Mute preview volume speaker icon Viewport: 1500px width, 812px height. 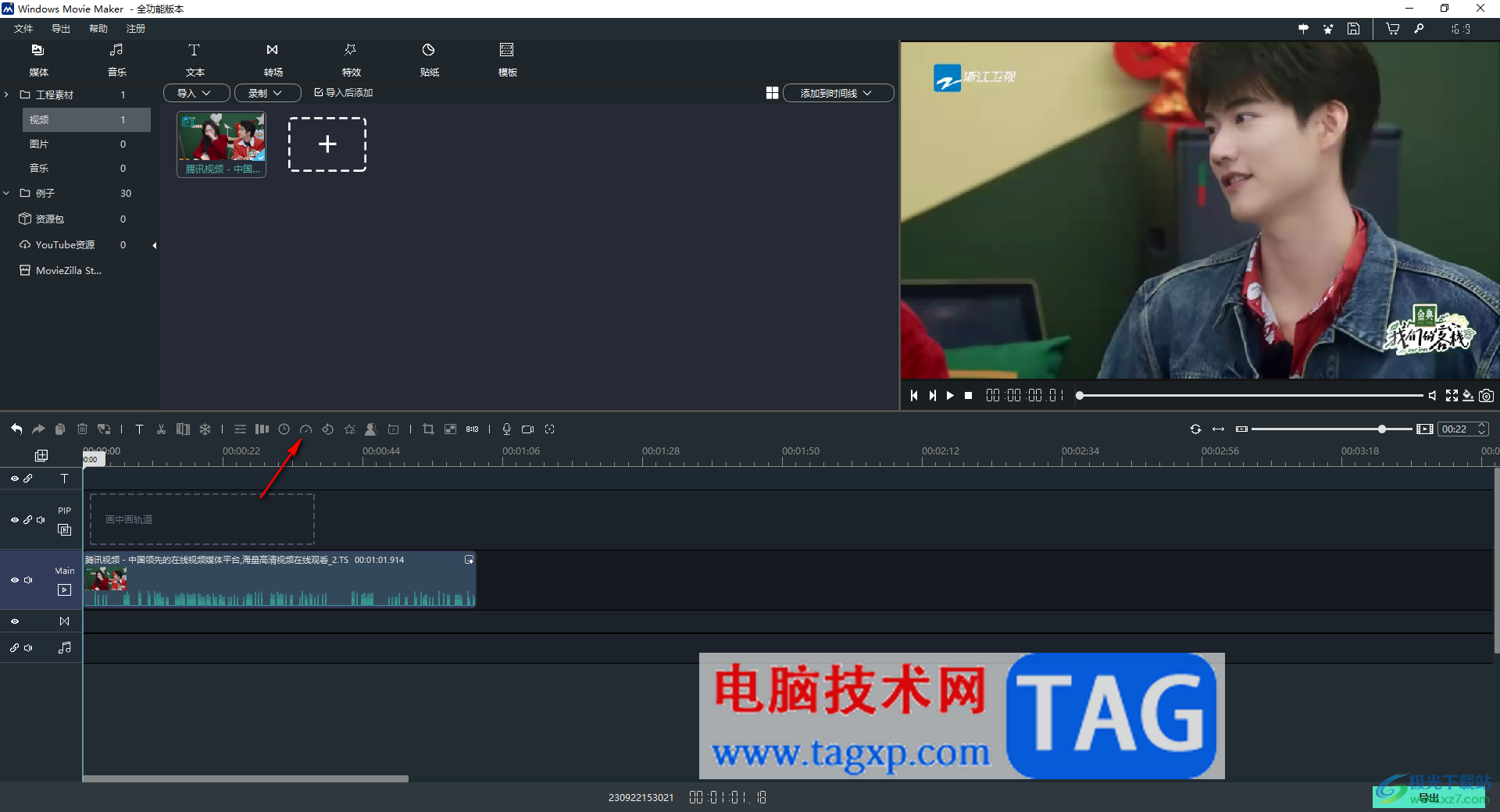pos(1432,396)
